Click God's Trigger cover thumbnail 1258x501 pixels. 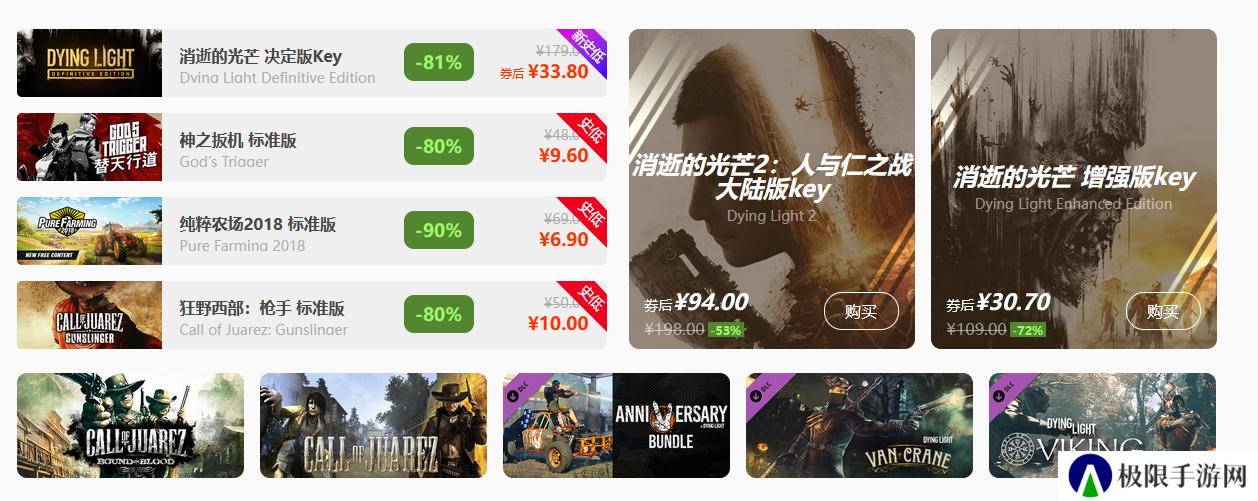[89, 147]
